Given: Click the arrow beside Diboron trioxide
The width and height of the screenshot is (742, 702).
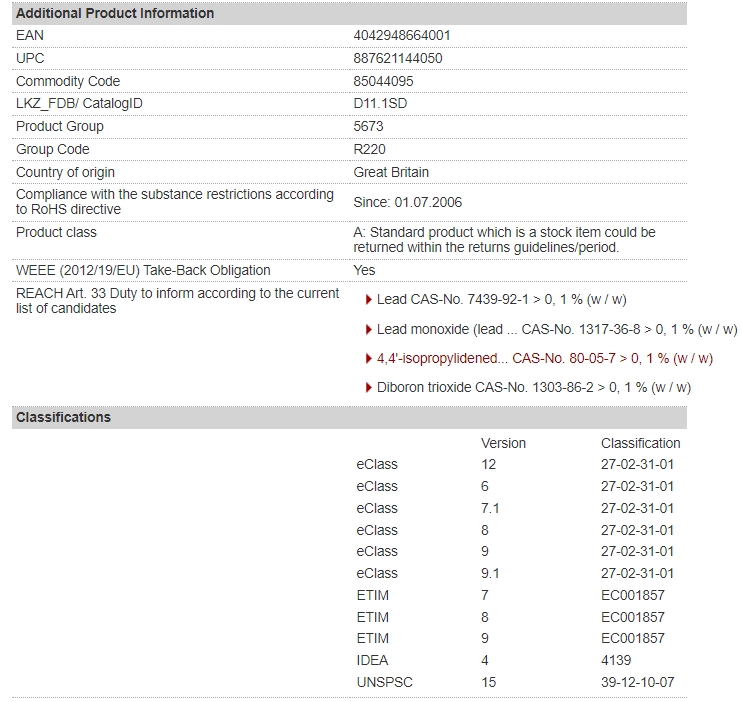Looking at the screenshot, I should 369,388.
